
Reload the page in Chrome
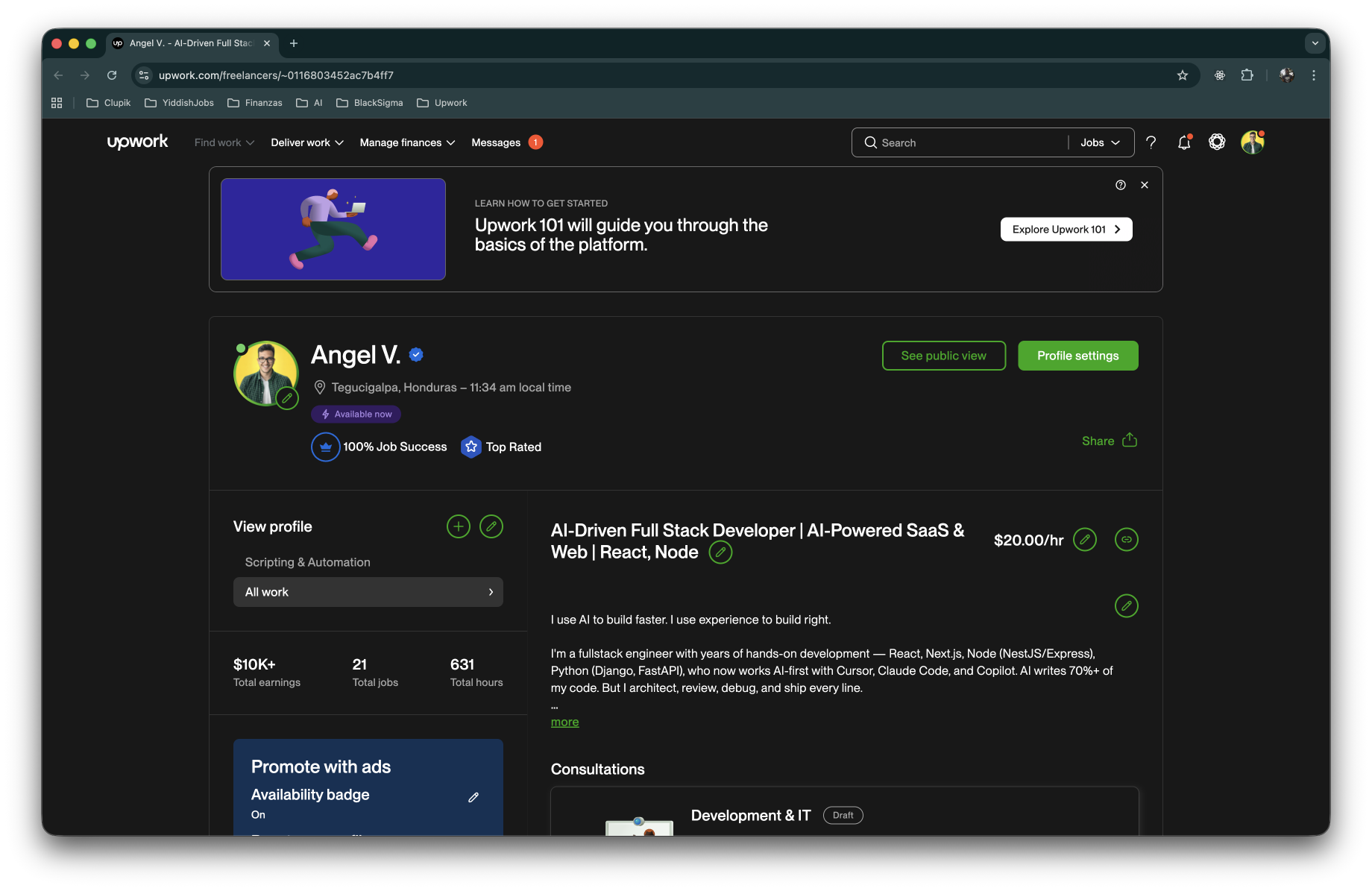pos(112,75)
